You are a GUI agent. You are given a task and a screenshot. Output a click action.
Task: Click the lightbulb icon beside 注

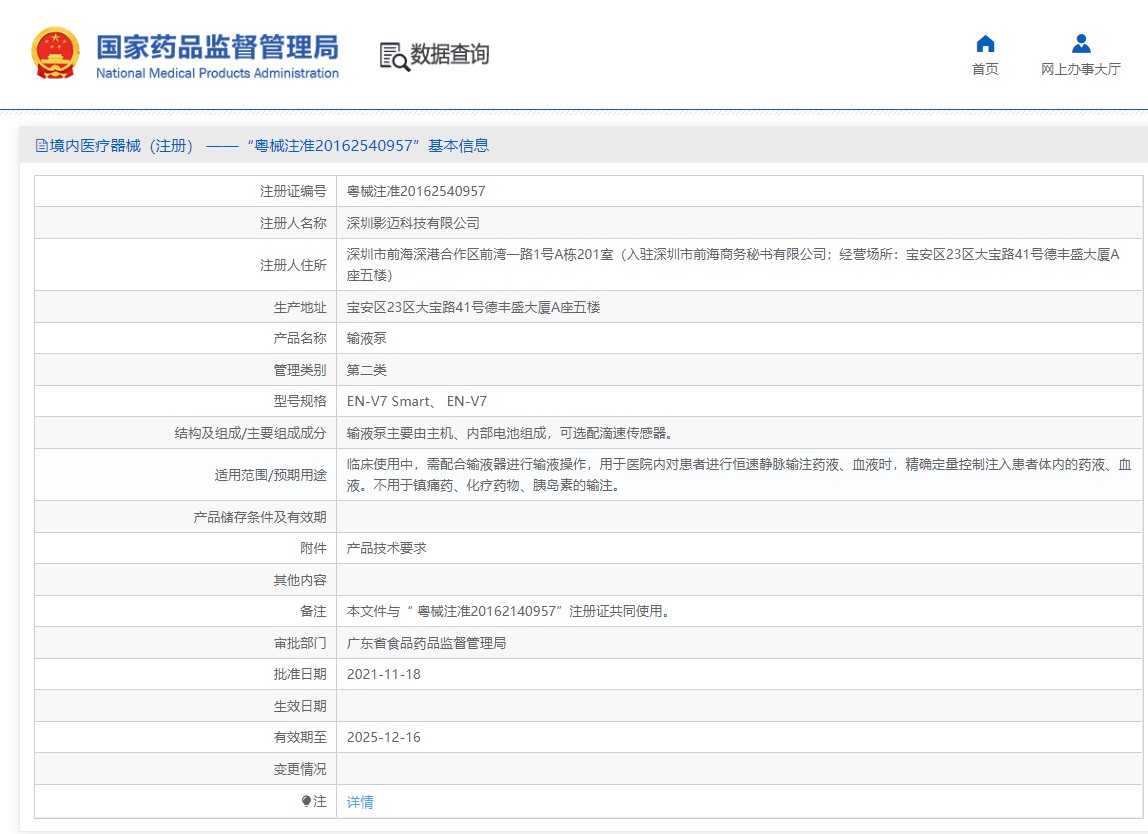point(306,801)
